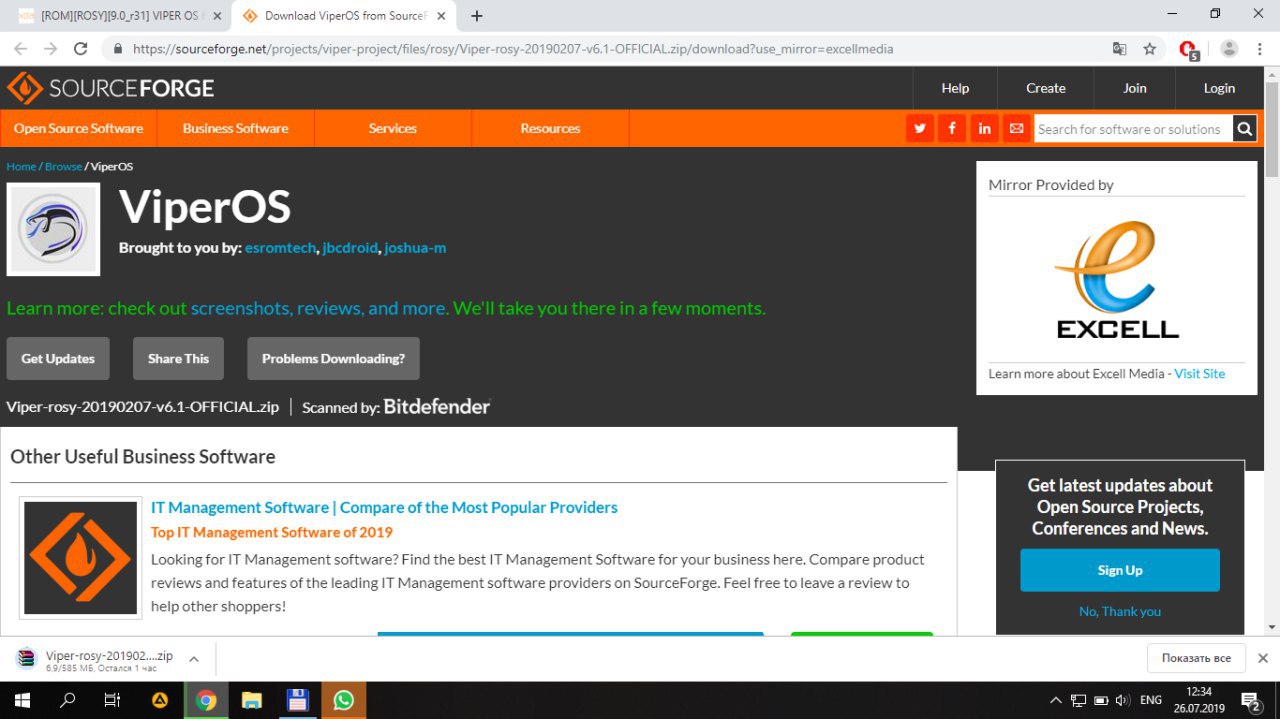
Task: Click the No, Thank you link
Action: point(1120,611)
